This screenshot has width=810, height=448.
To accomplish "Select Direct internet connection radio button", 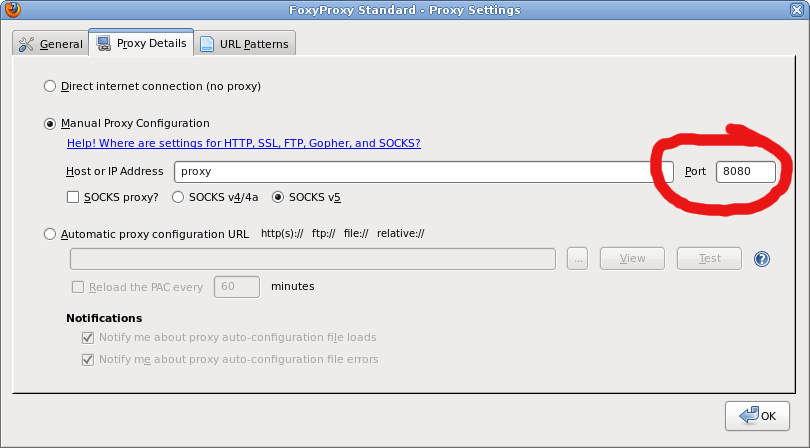I will (50, 86).
